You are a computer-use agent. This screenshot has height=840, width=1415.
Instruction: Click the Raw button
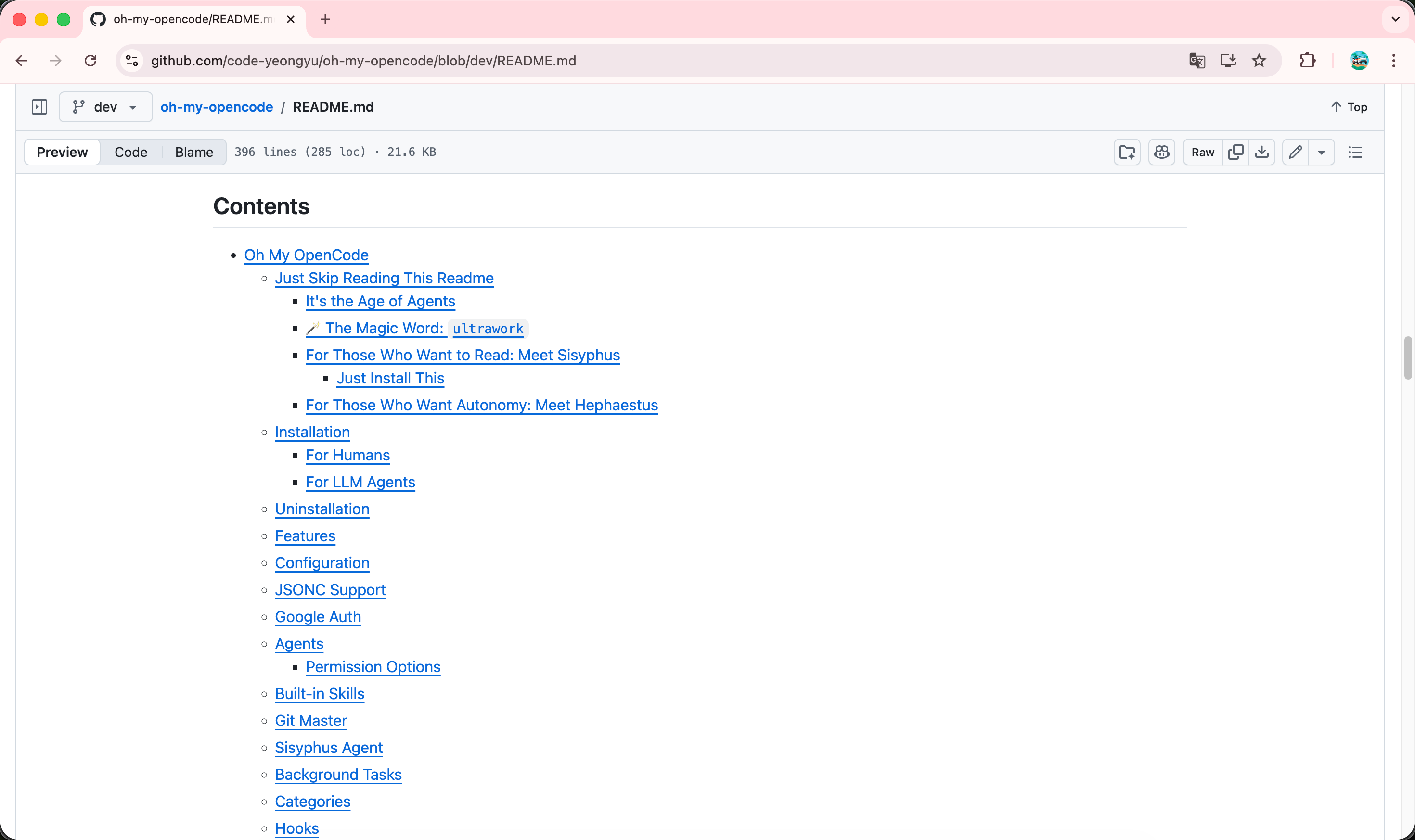(1203, 152)
